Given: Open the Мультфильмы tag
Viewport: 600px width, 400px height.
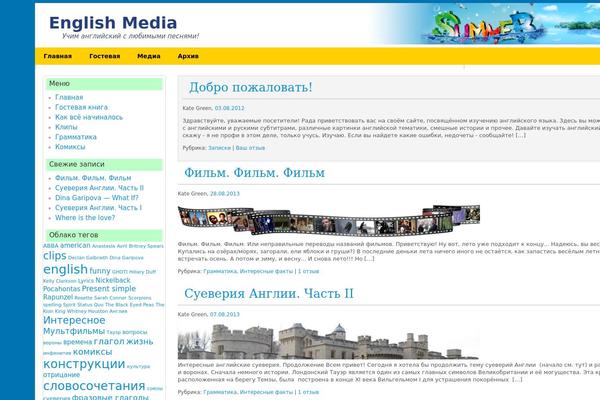Looking at the screenshot, I should click(74, 331).
